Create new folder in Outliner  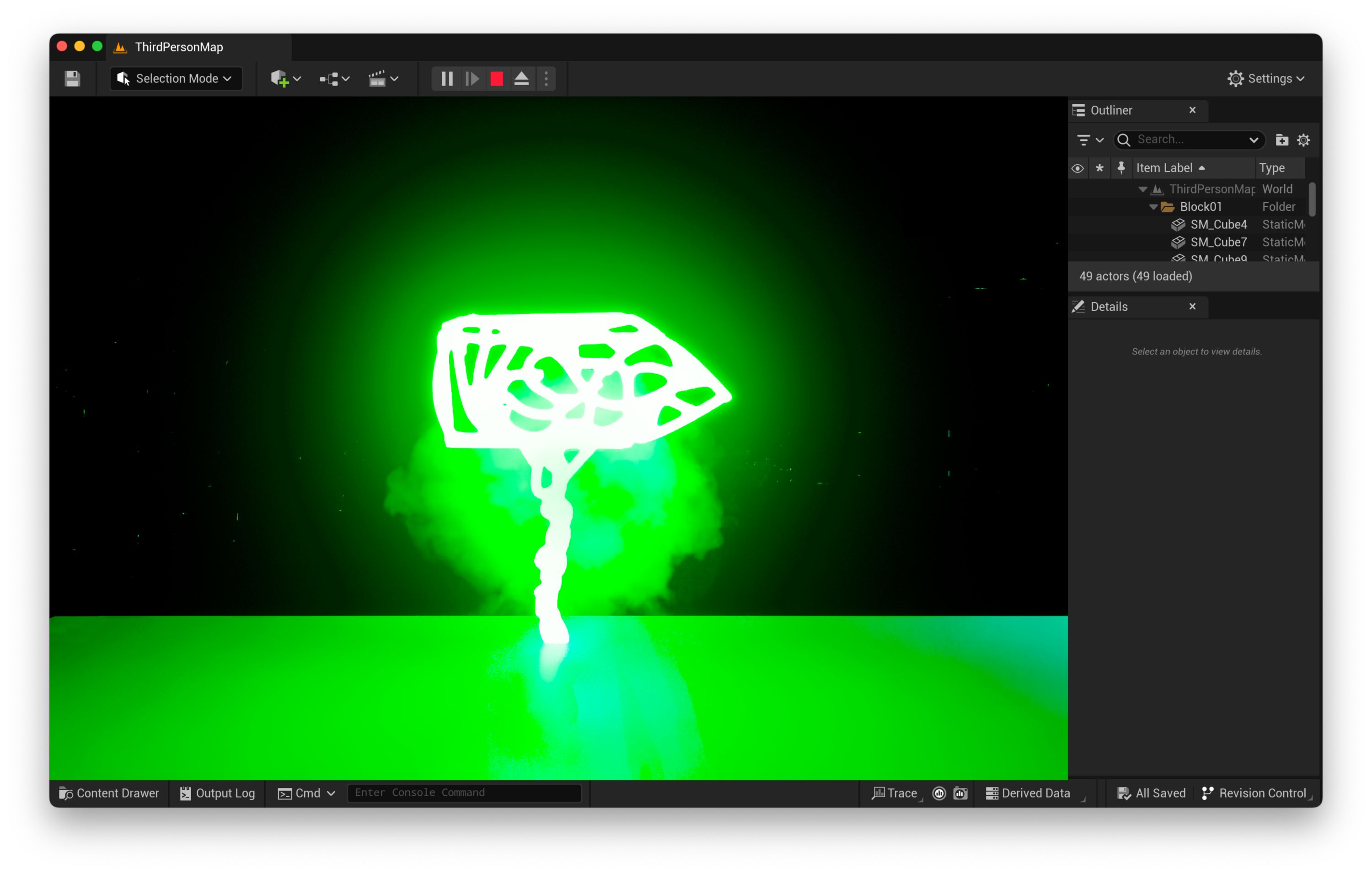point(1282,140)
